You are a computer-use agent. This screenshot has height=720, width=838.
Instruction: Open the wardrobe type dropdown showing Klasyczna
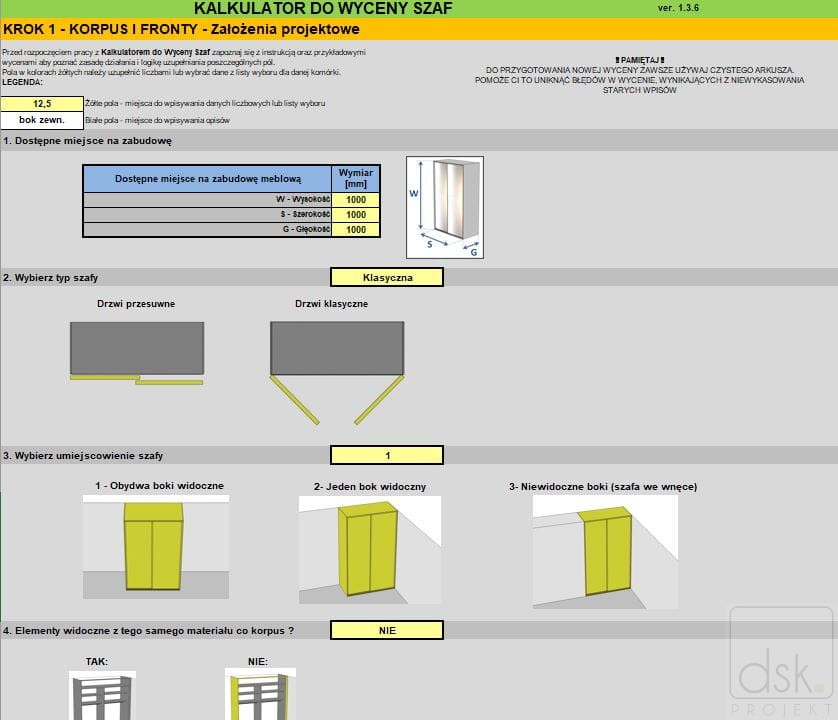click(x=386, y=277)
